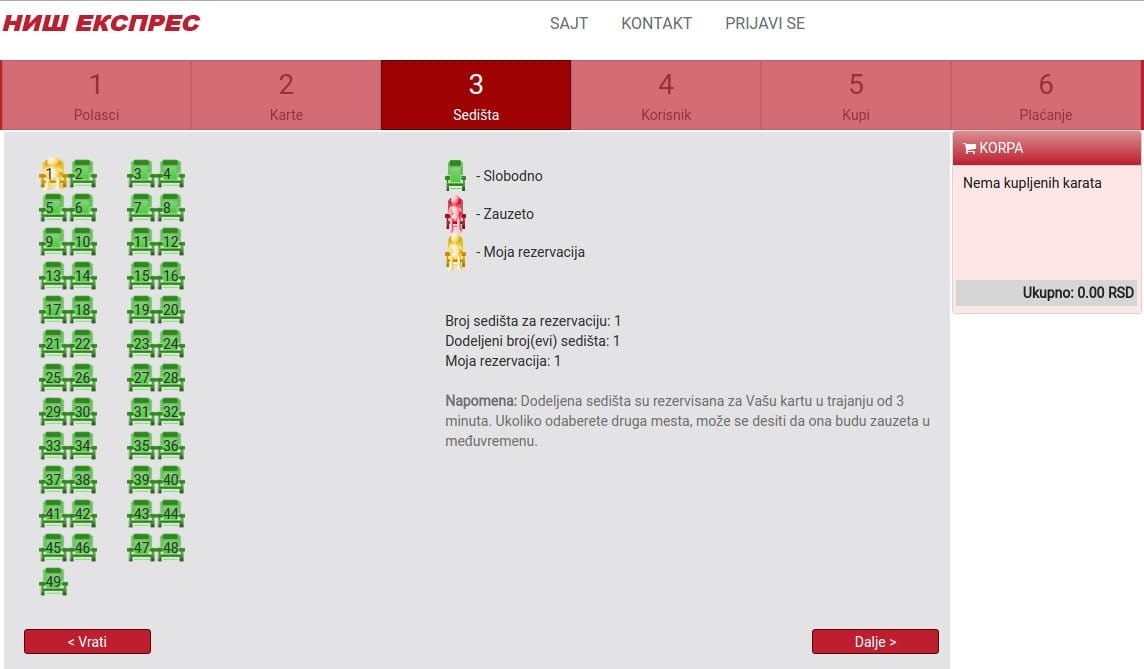This screenshot has height=669, width=1144.
Task: Select free seat 17
Action: pyautogui.click(x=52, y=310)
